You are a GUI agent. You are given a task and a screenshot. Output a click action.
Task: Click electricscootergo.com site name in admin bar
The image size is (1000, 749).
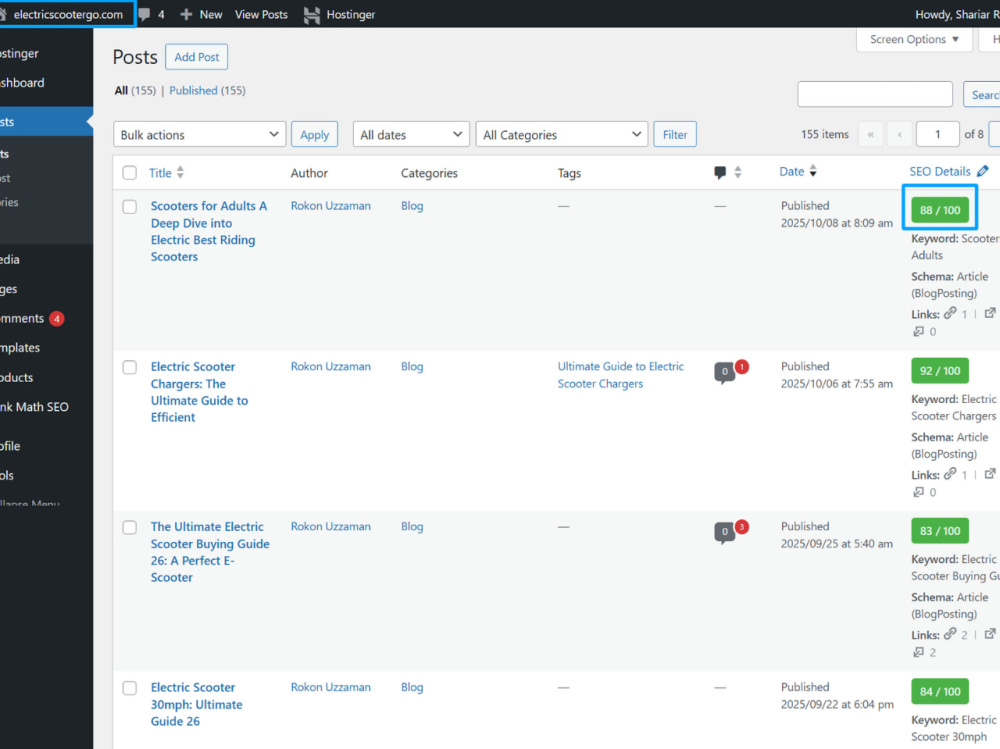[68, 14]
